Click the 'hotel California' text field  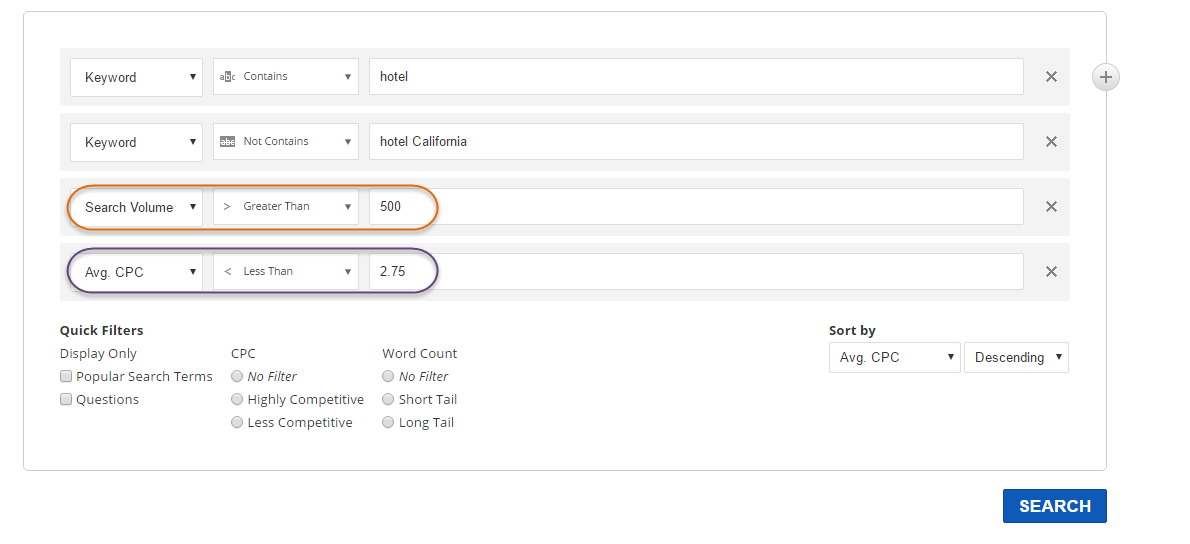coord(696,142)
